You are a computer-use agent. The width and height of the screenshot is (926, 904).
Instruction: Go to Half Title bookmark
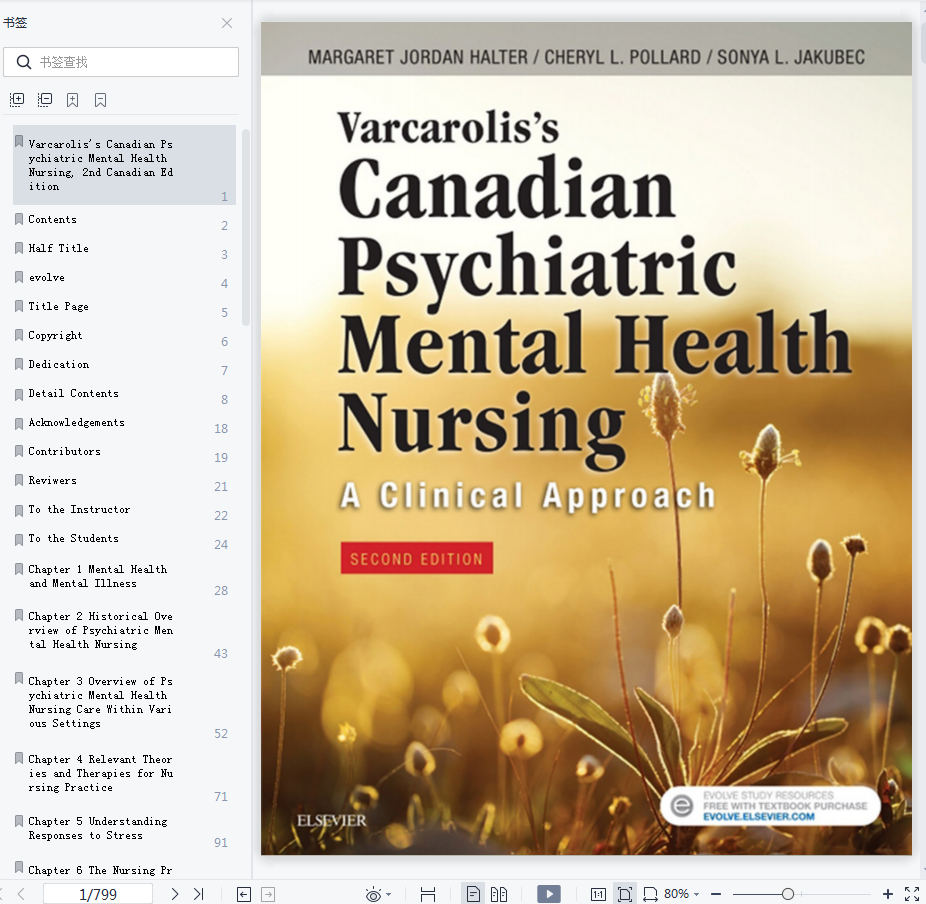click(x=58, y=249)
